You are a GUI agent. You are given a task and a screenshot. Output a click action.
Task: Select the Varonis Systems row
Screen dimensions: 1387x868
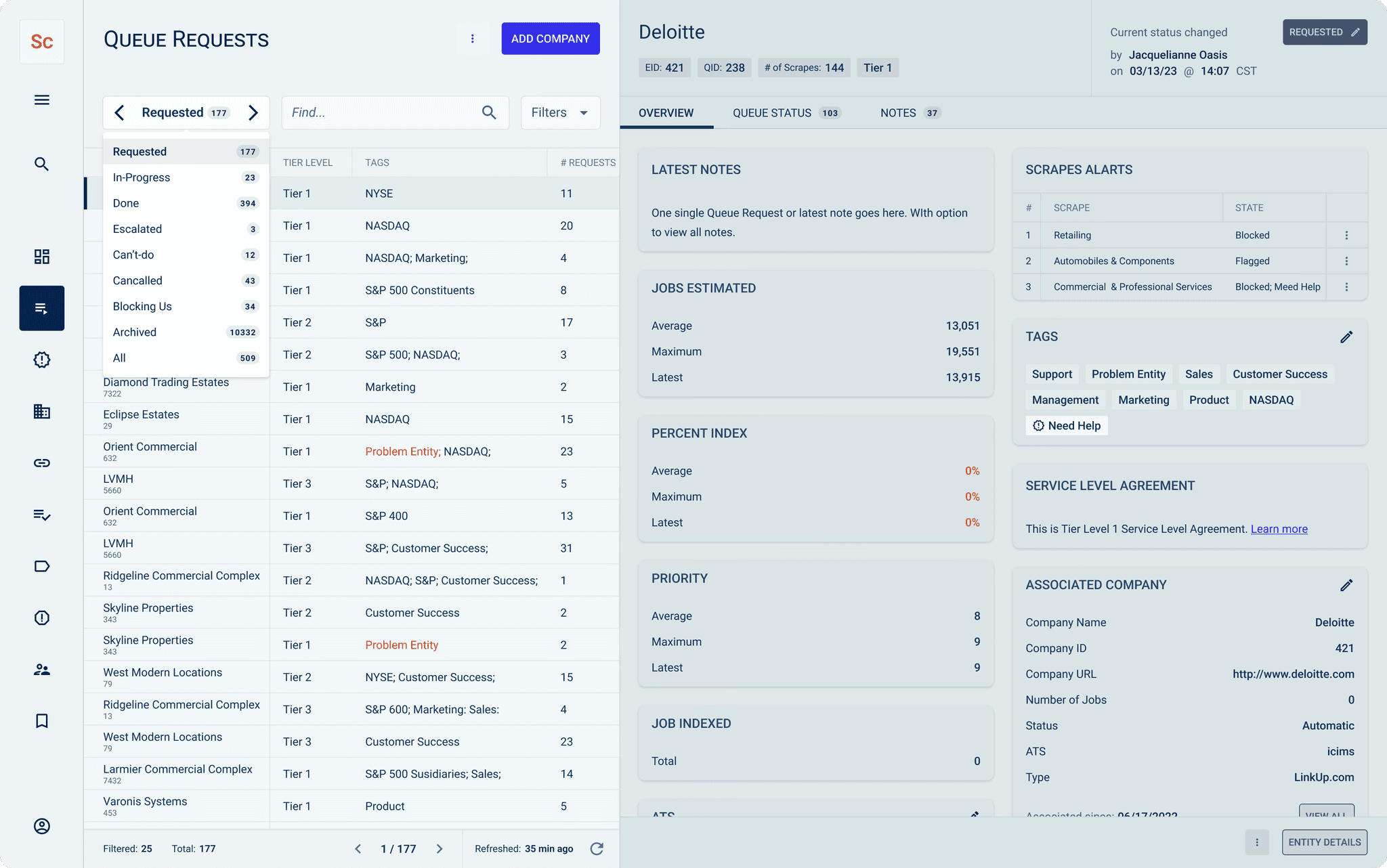point(351,806)
